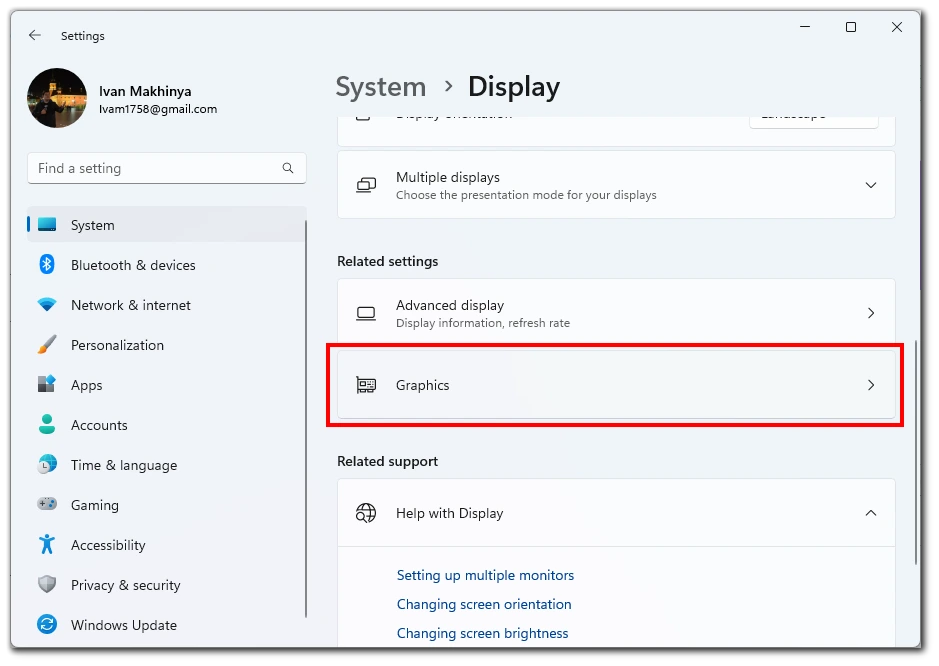
Task: Close the Settings window
Action: [x=896, y=27]
